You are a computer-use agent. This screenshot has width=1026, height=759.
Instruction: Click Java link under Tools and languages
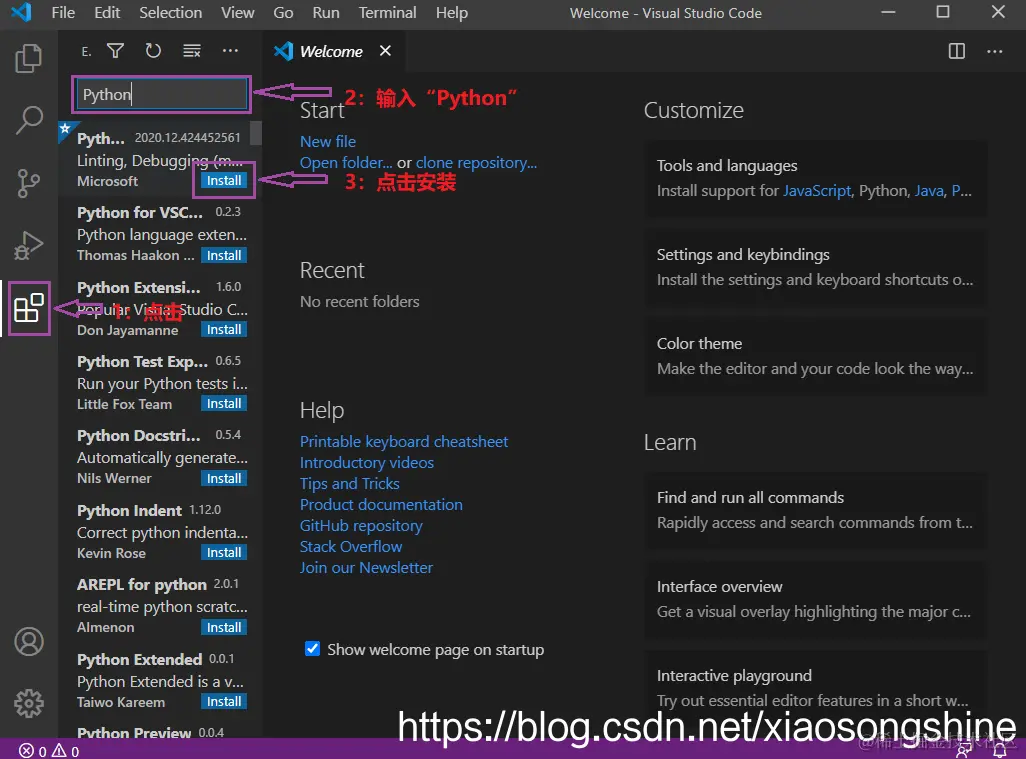[929, 190]
